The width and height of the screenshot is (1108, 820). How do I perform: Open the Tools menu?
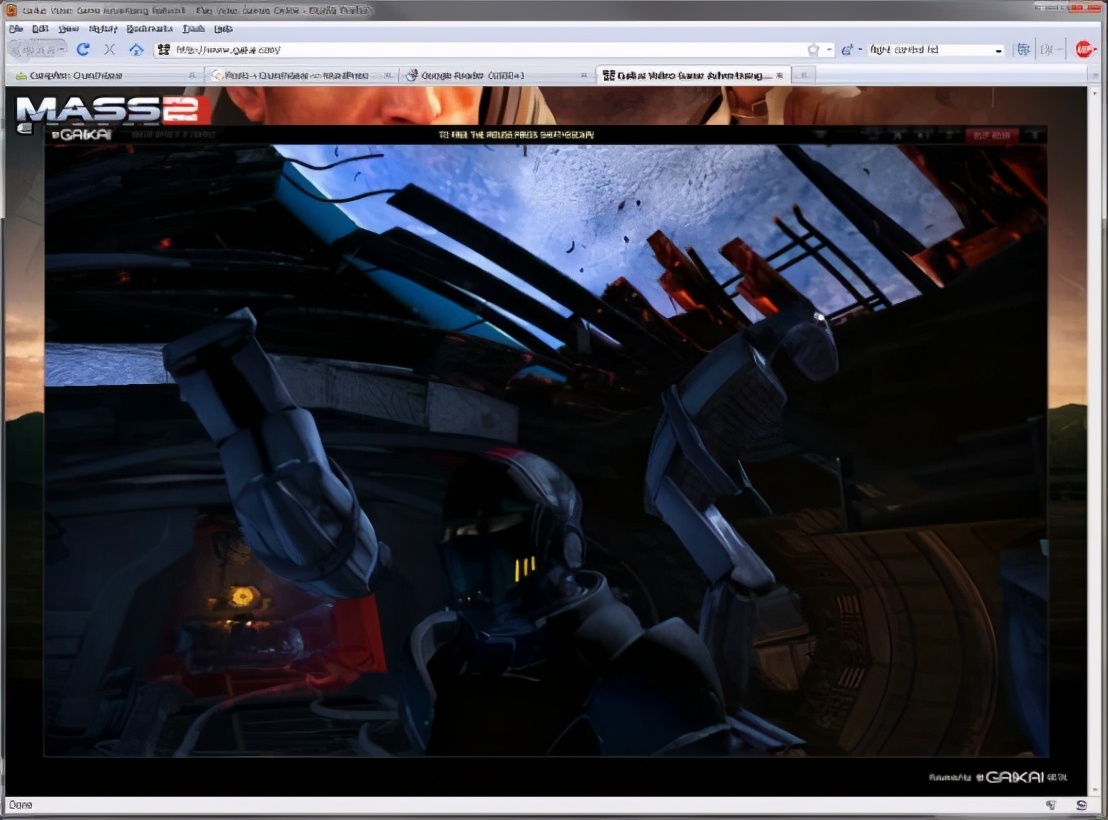coord(194,29)
